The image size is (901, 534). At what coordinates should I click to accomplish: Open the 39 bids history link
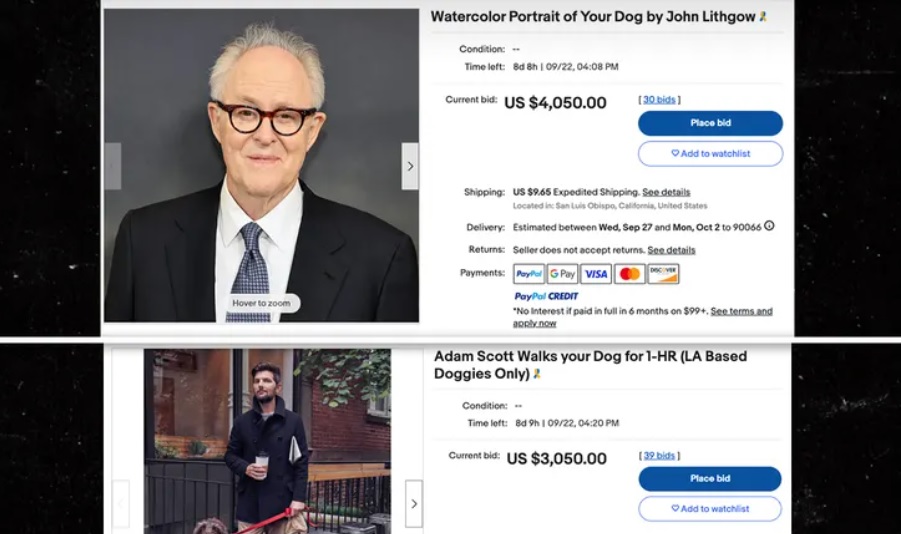[x=659, y=455]
